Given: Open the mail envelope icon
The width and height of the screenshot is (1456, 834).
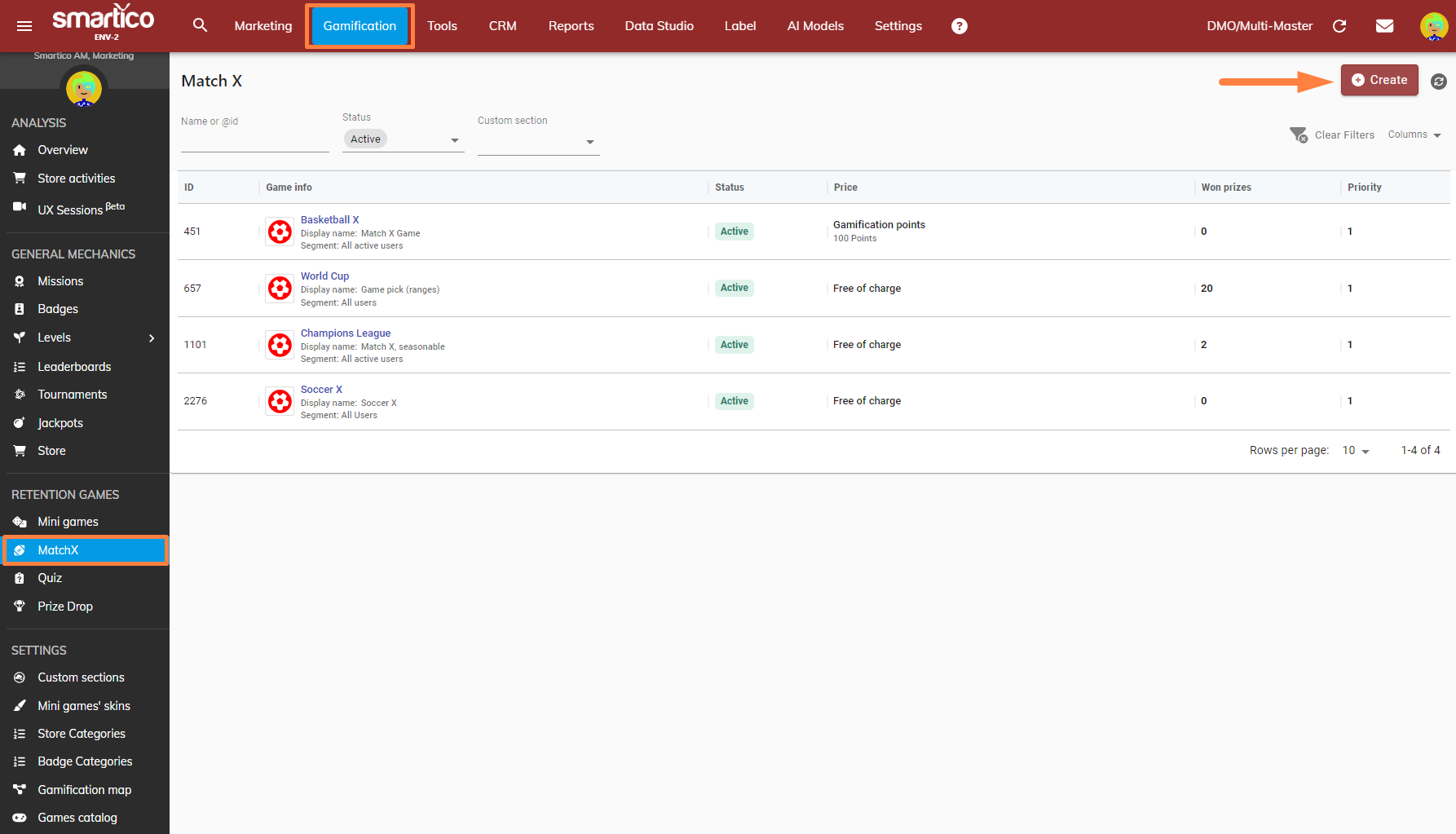Looking at the screenshot, I should click(x=1384, y=26).
